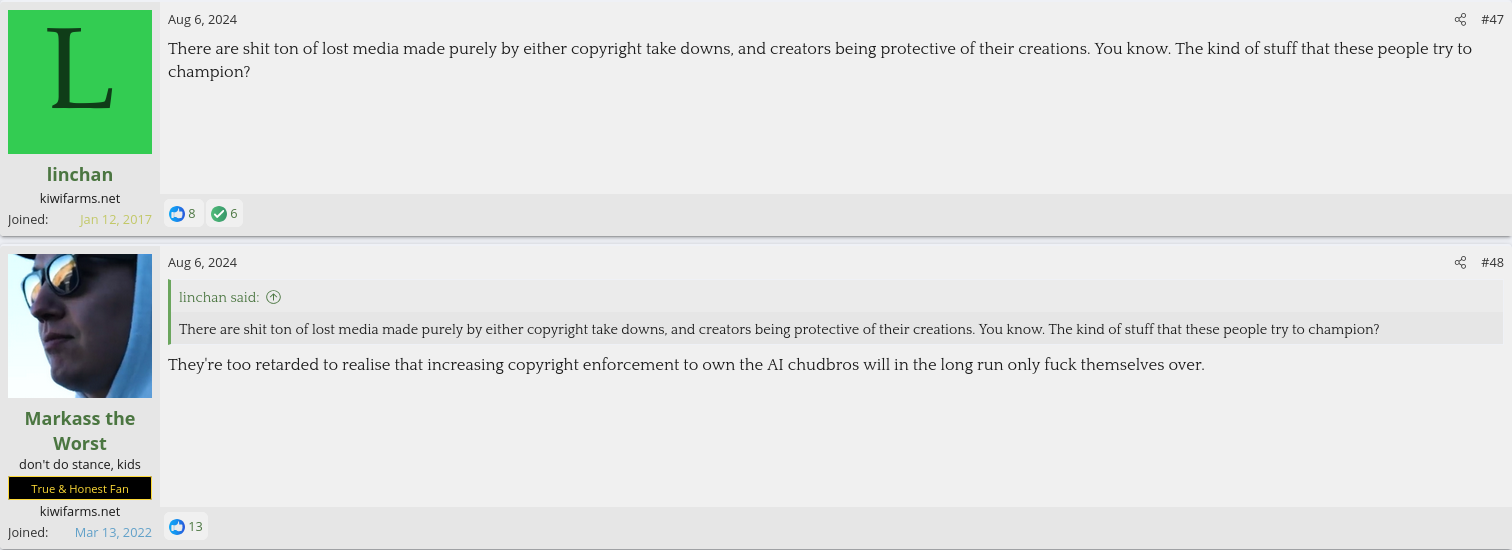Open the #47 post permalink
1512x550 pixels.
click(x=1492, y=20)
